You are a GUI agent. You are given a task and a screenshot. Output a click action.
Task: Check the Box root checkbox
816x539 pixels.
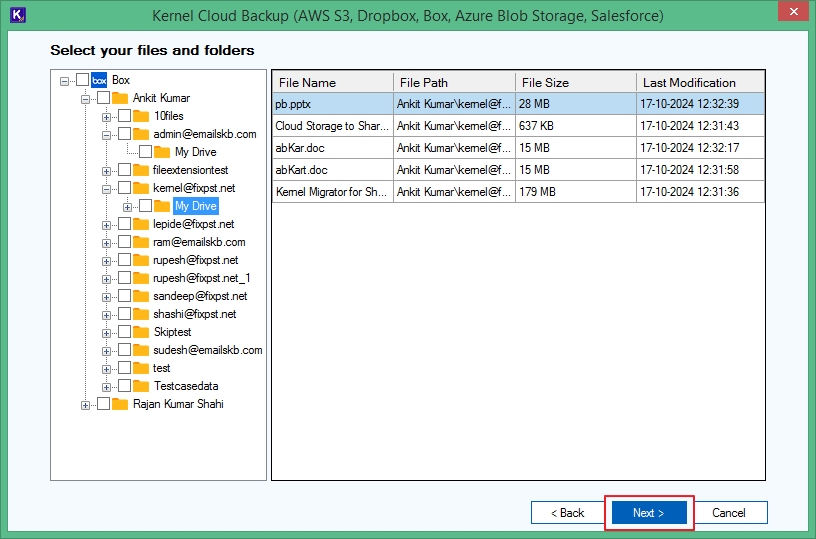(x=82, y=80)
